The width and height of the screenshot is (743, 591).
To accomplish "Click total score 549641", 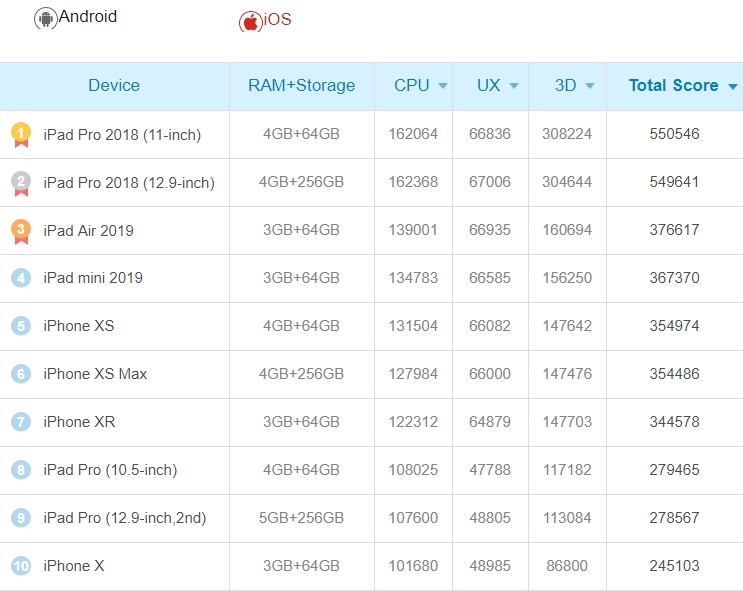I will [674, 182].
